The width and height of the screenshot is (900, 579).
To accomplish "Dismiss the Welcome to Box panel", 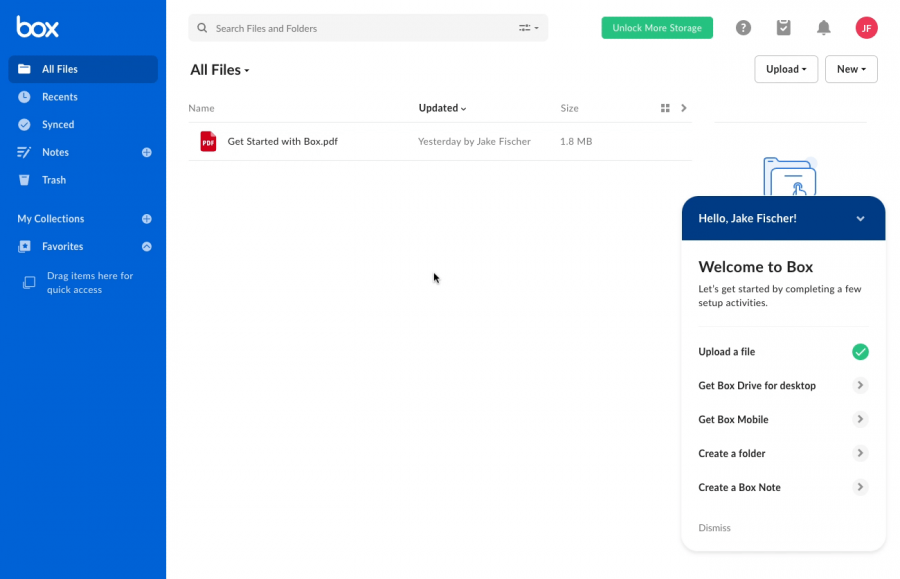I will [714, 527].
